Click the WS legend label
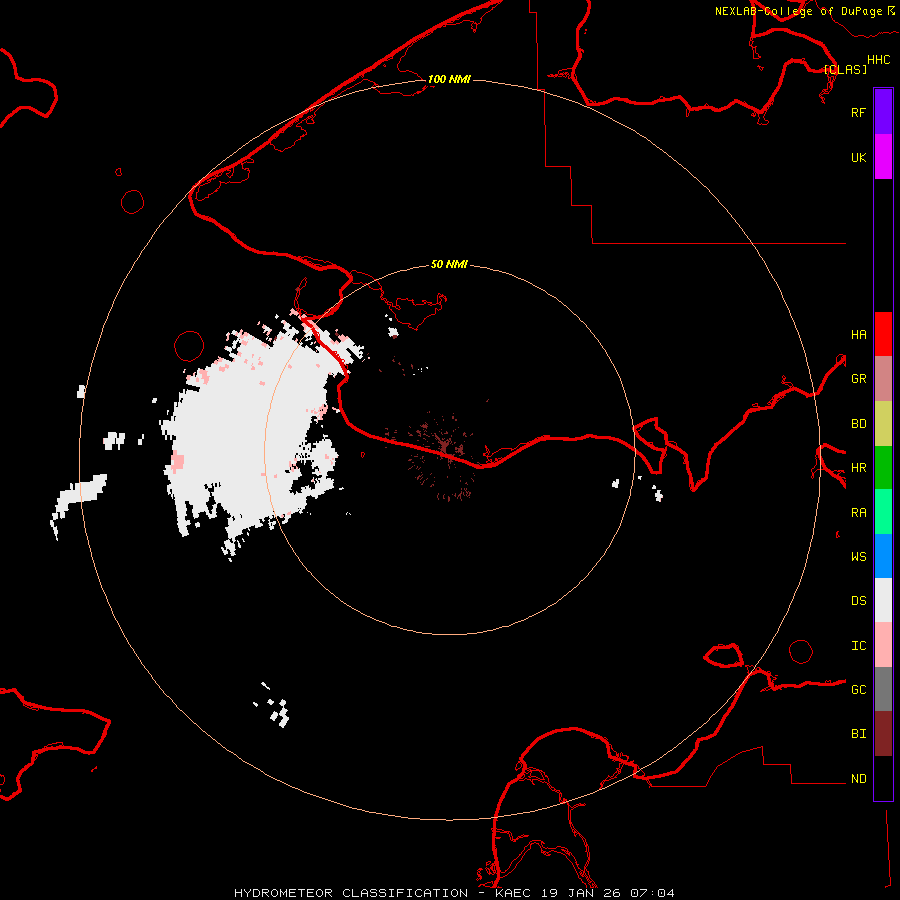The image size is (900, 900). coord(858,556)
